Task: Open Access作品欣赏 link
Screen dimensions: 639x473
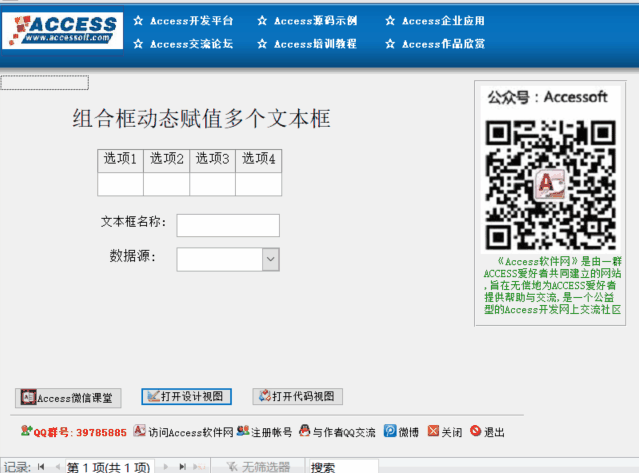Action: click(443, 44)
